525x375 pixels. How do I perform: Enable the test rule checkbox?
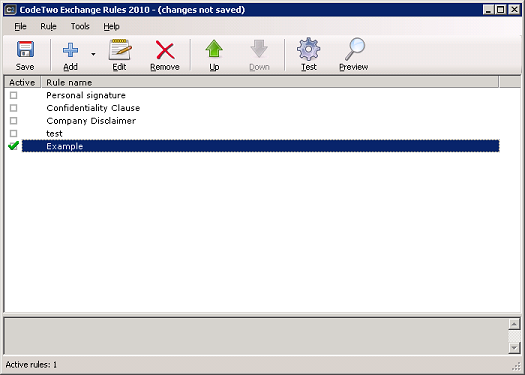pyautogui.click(x=13, y=134)
